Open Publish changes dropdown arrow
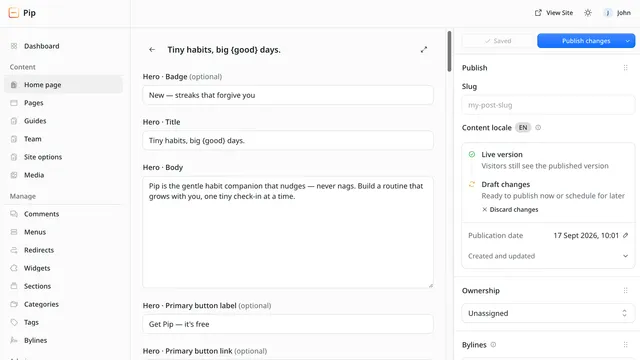The image size is (640, 360). pos(628,41)
